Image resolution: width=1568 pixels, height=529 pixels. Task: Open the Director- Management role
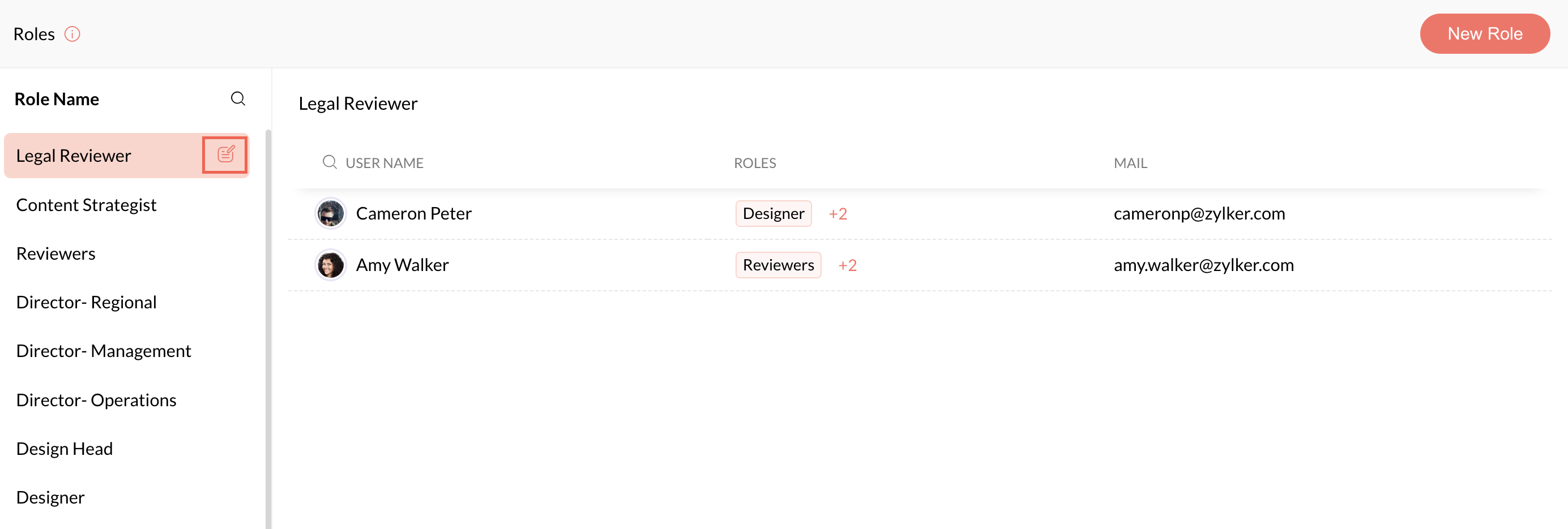104,351
